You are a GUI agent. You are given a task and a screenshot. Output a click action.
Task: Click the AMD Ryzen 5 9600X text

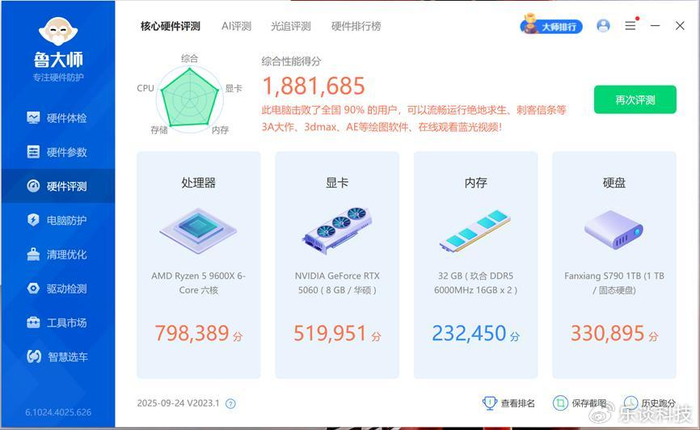coord(198,283)
